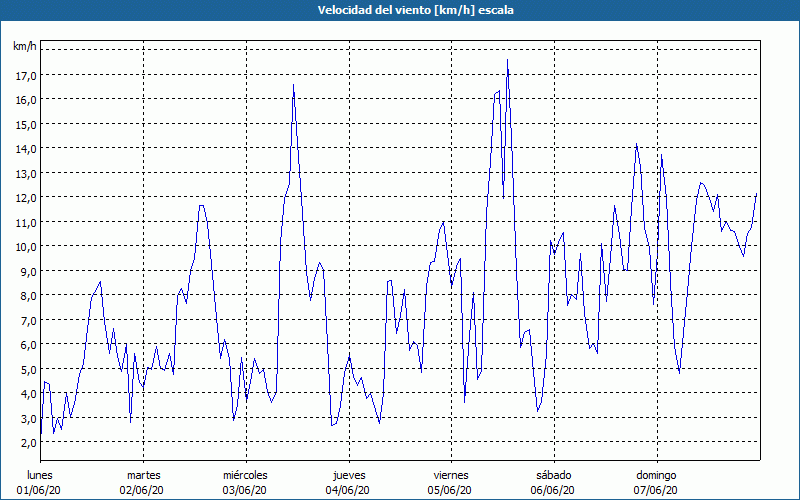
Task: Click the 7,0 axis value
Action: coord(28,320)
